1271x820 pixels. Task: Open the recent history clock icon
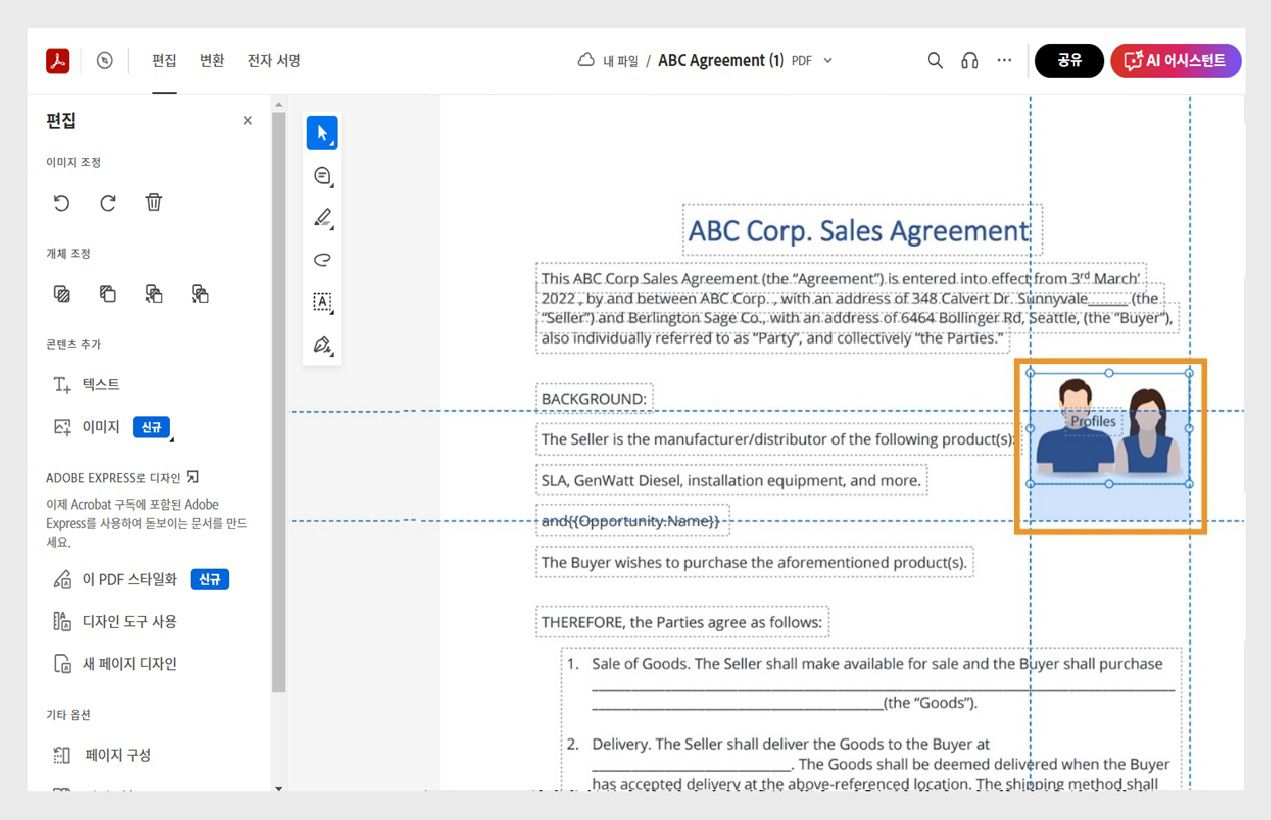coord(105,61)
